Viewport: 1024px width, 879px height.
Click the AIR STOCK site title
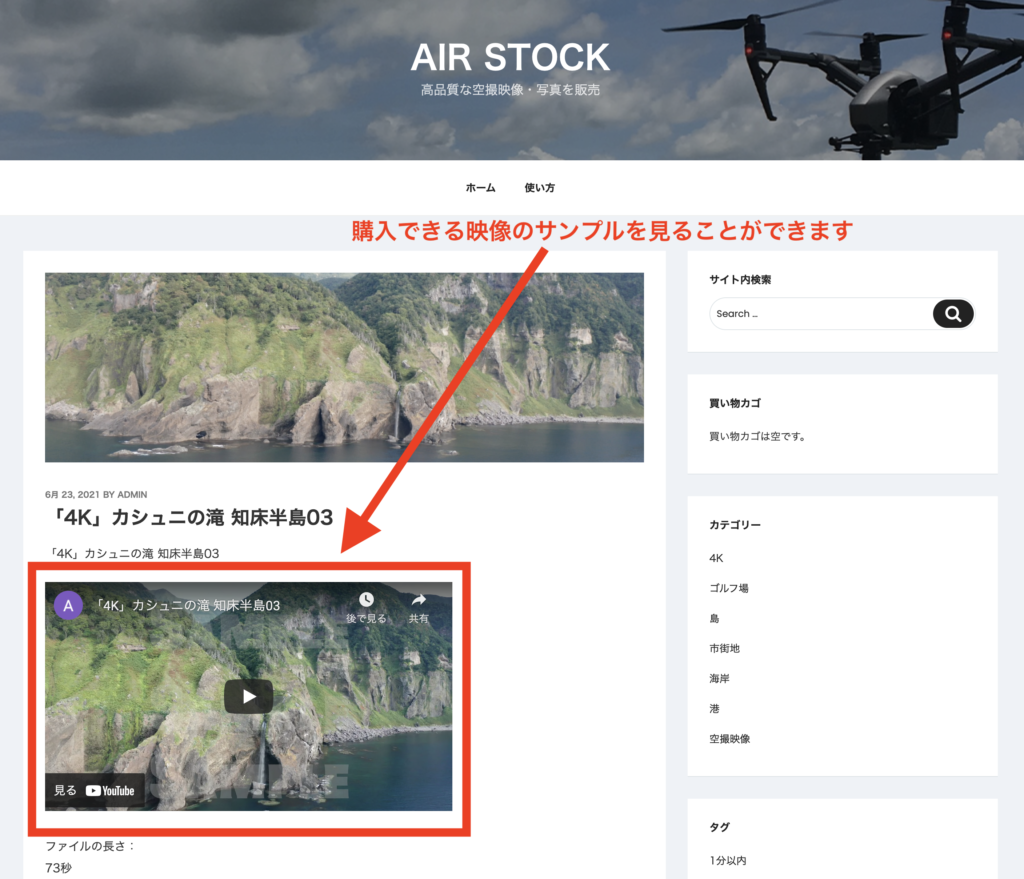[x=510, y=57]
